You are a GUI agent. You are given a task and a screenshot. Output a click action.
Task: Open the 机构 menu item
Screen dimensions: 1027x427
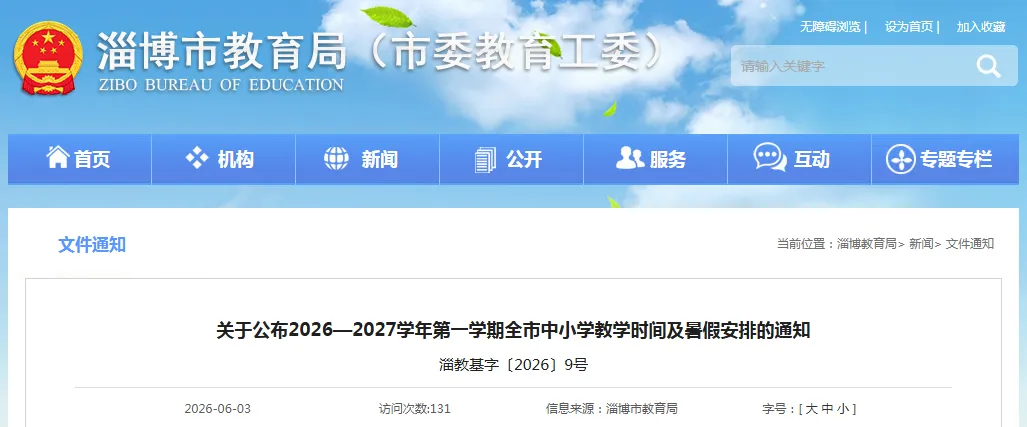tap(223, 159)
